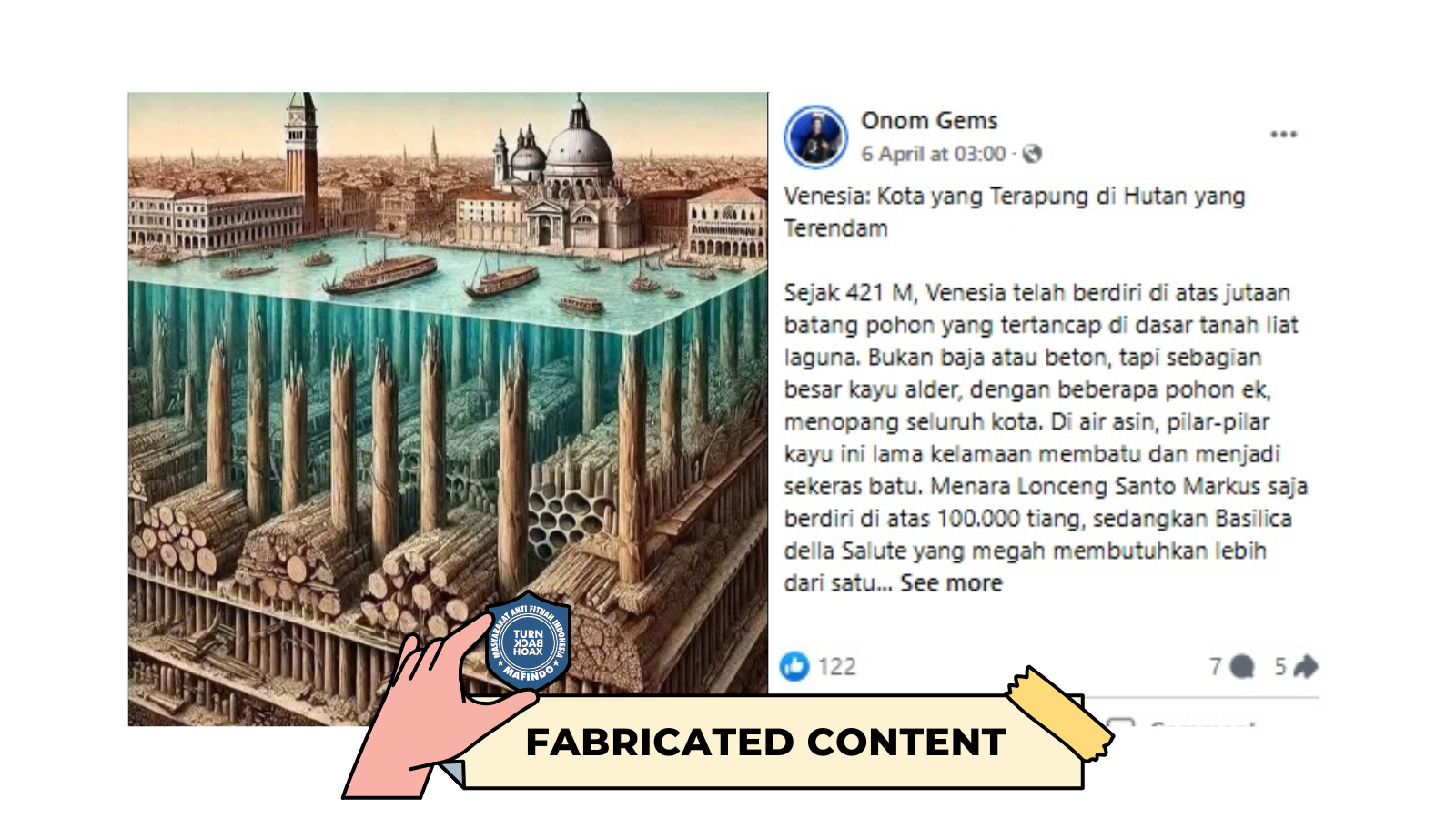The height and width of the screenshot is (819, 1456).
Task: Open the 6 April at 03:00 timestamp
Action: coord(934,154)
